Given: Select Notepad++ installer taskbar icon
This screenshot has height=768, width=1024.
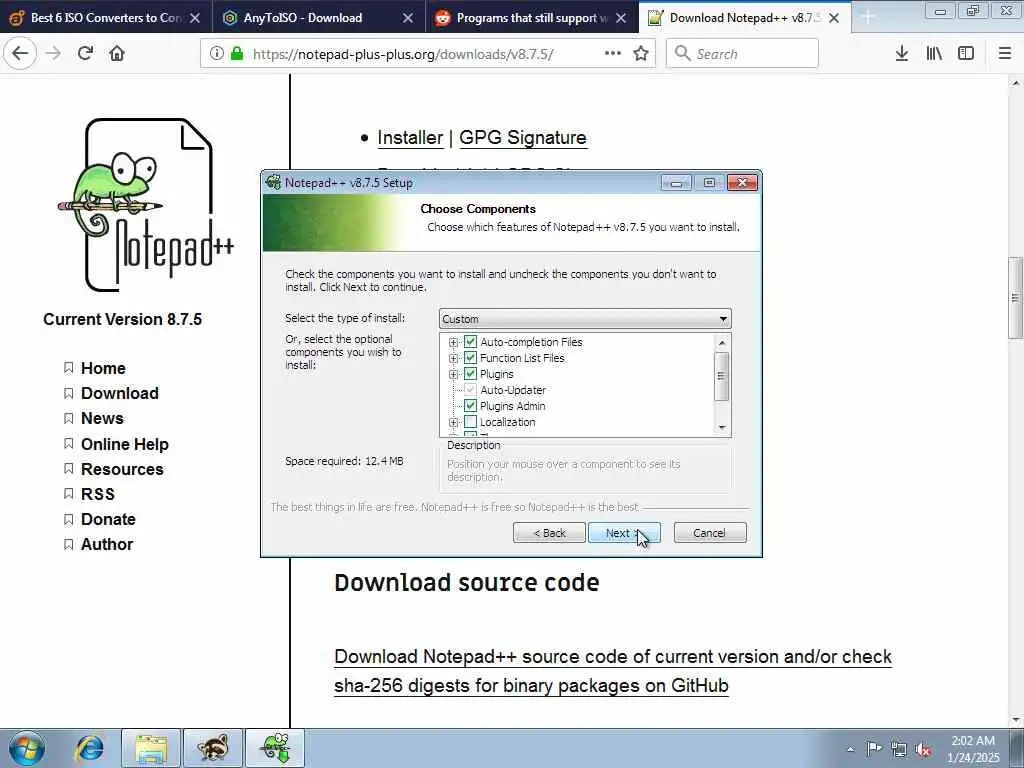Looking at the screenshot, I should (x=275, y=748).
